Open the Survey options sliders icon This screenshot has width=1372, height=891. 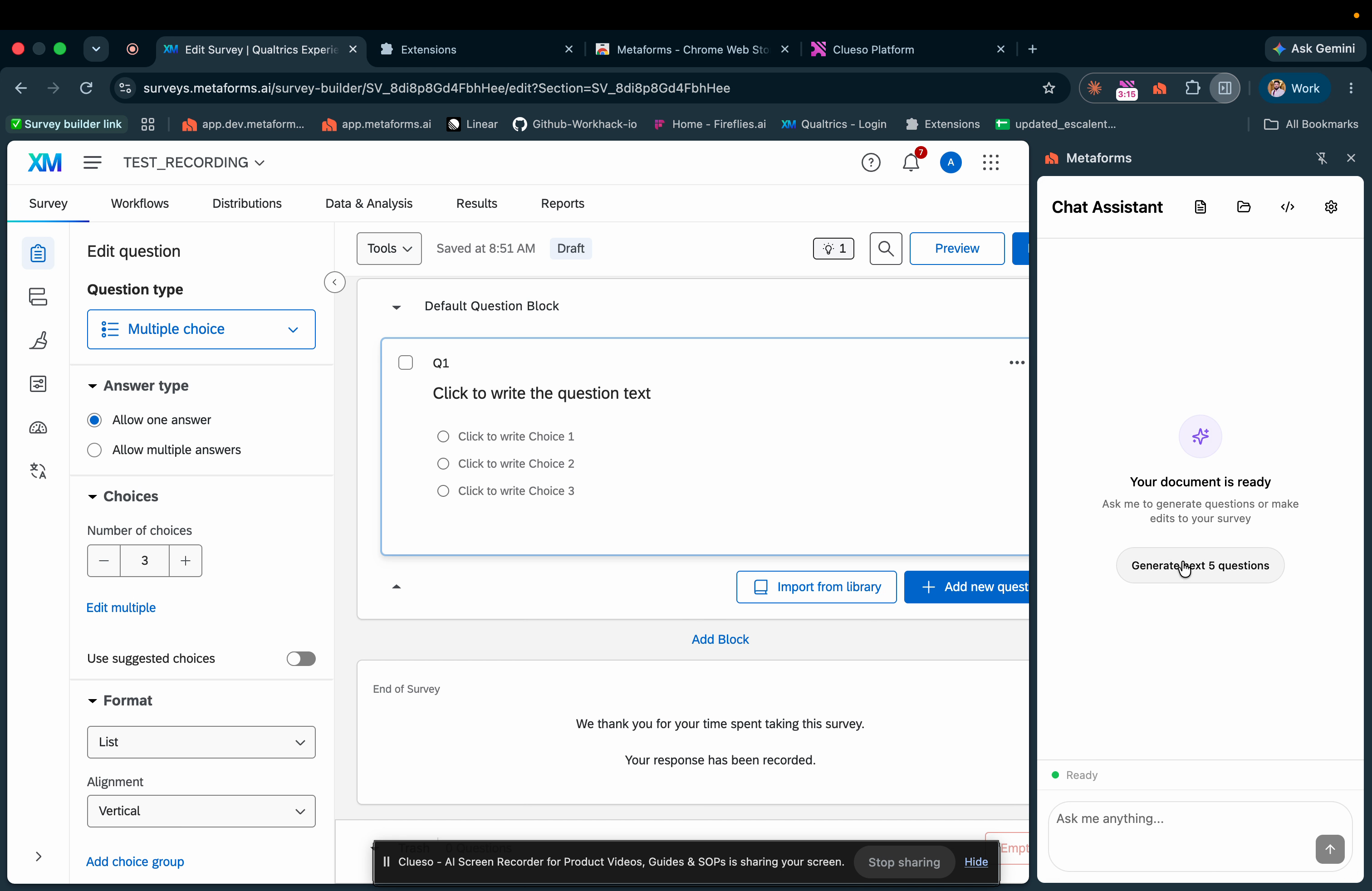point(38,384)
